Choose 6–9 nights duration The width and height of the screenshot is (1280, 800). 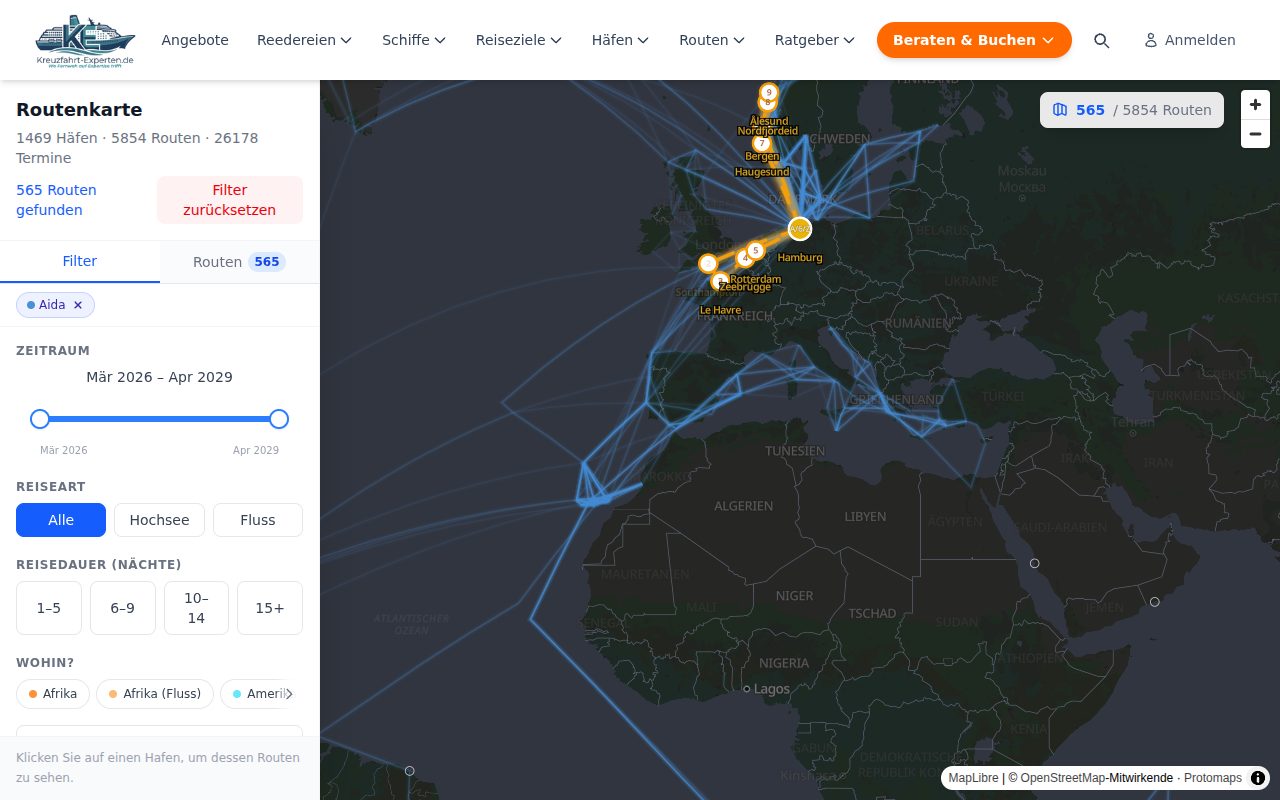(x=123, y=608)
